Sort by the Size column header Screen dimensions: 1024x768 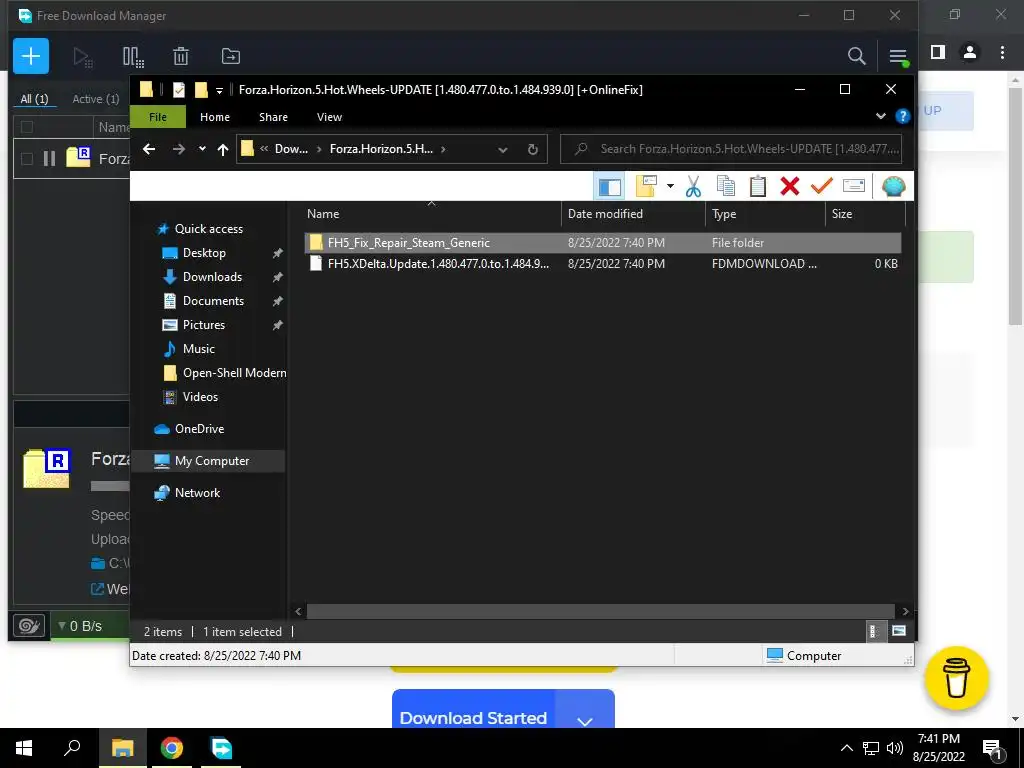[865, 214]
